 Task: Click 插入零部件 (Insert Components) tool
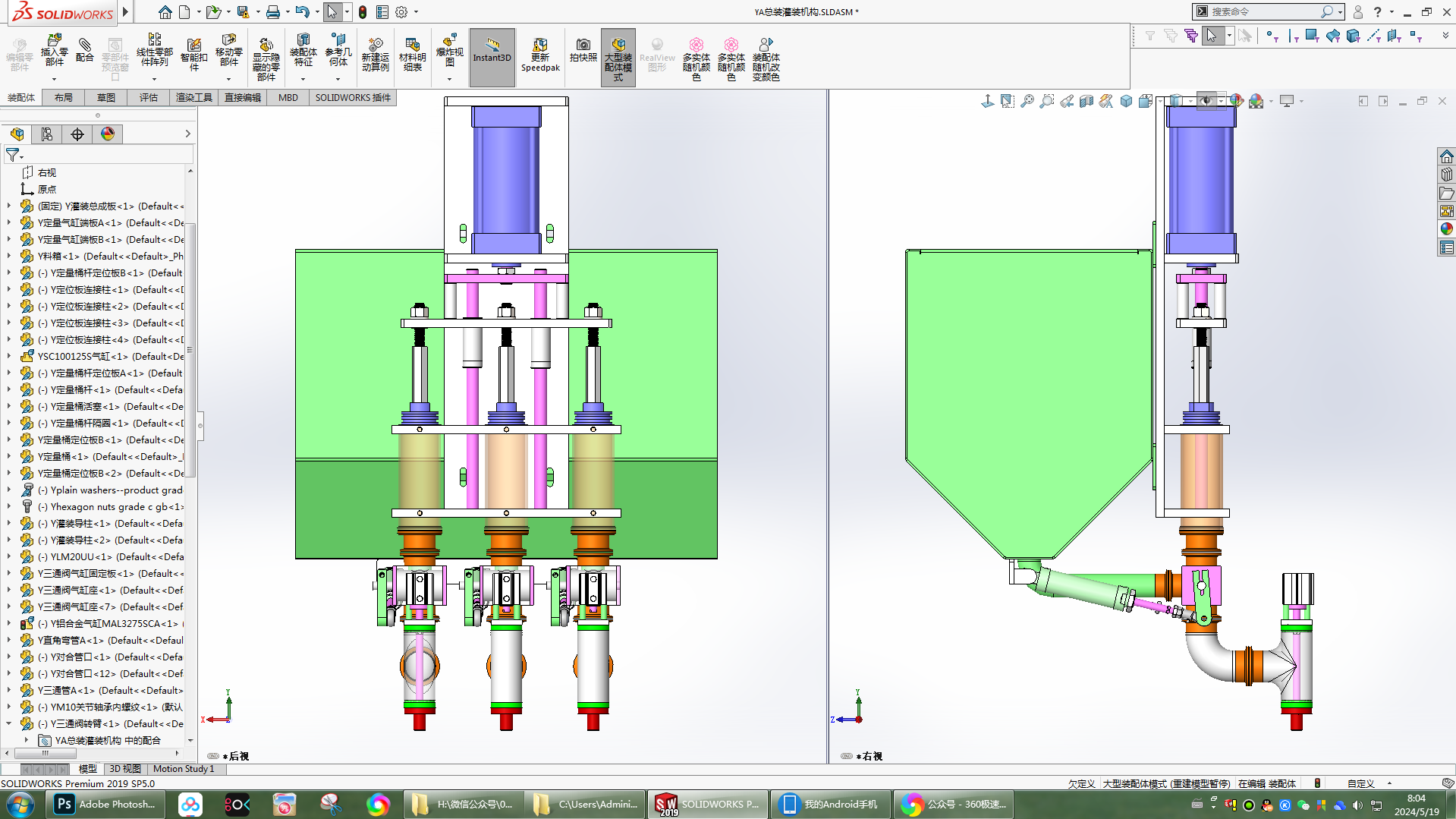[54, 52]
